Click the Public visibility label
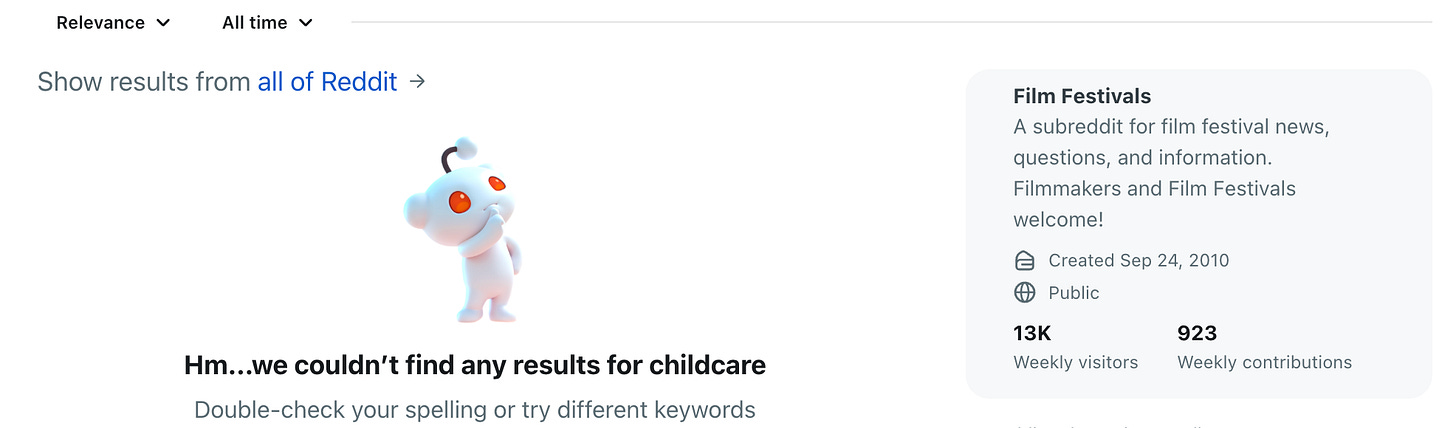This screenshot has height=428, width=1456. (1074, 293)
